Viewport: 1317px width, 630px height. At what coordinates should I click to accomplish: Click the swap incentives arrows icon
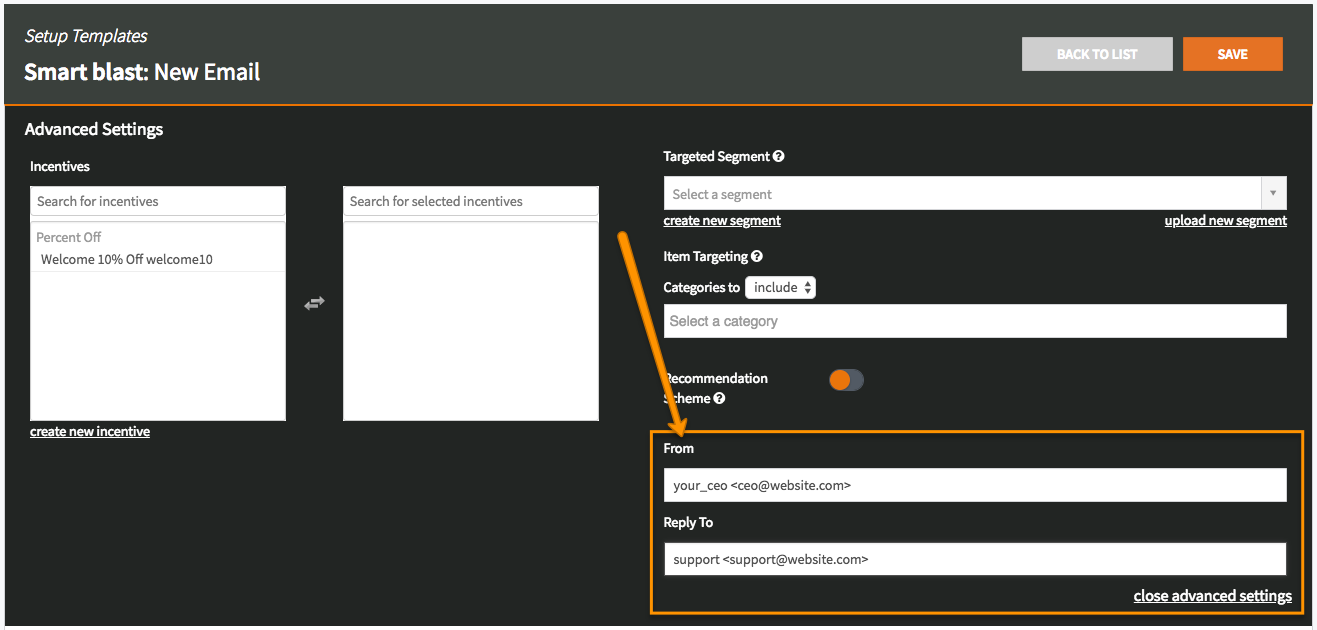(x=314, y=303)
